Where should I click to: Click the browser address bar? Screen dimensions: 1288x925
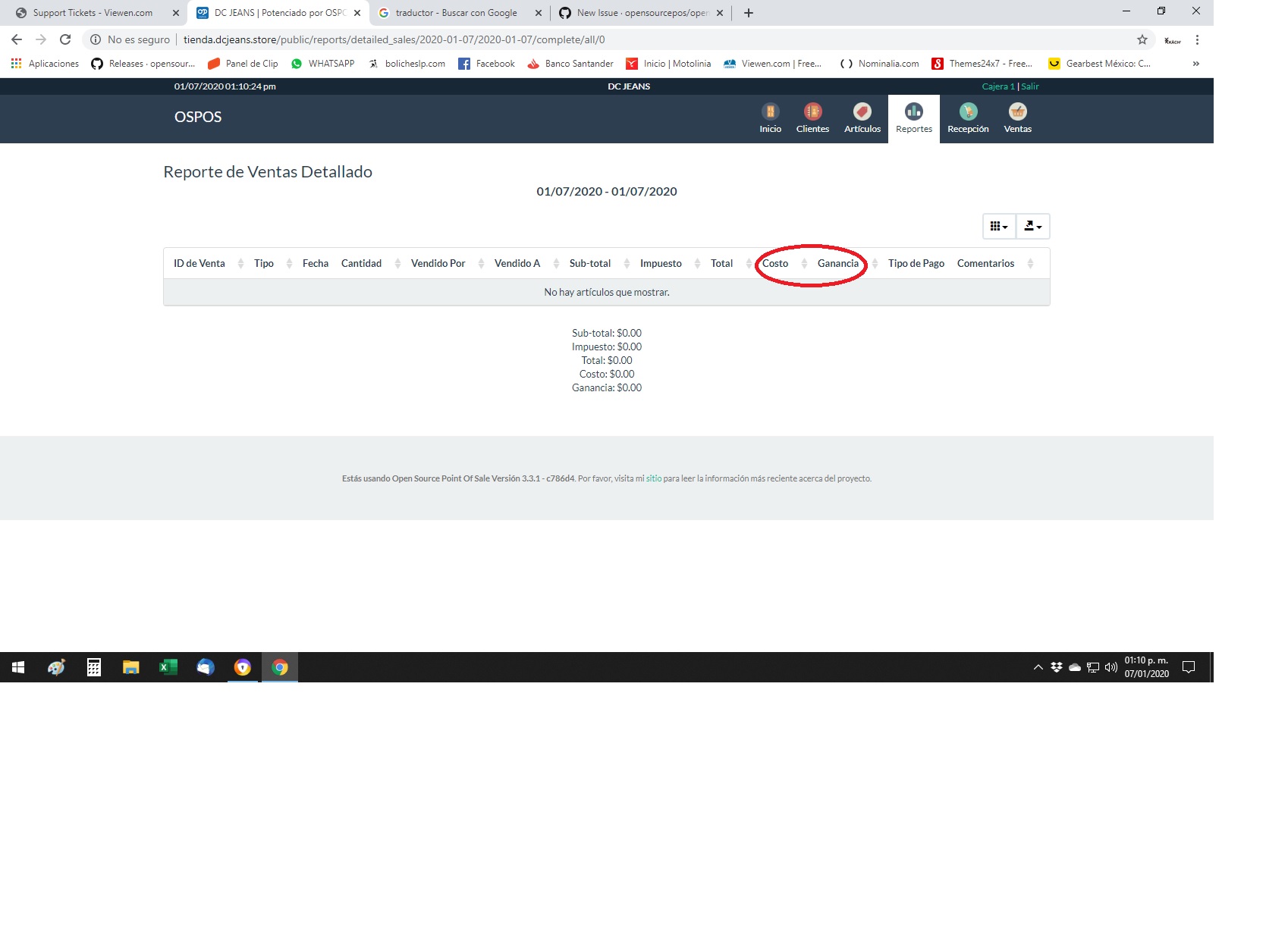pyautogui.click(x=531, y=39)
